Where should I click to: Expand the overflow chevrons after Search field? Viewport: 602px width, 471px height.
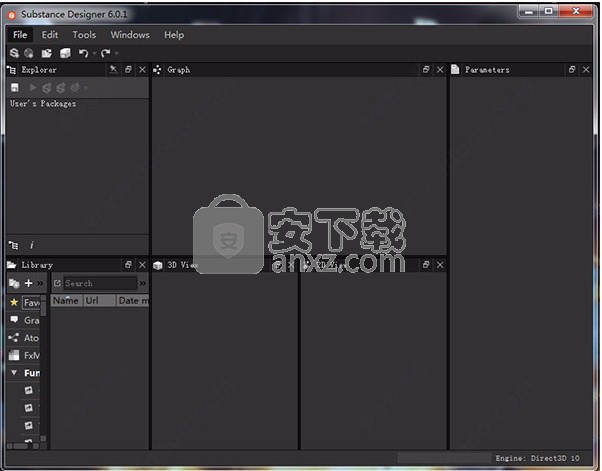(143, 284)
